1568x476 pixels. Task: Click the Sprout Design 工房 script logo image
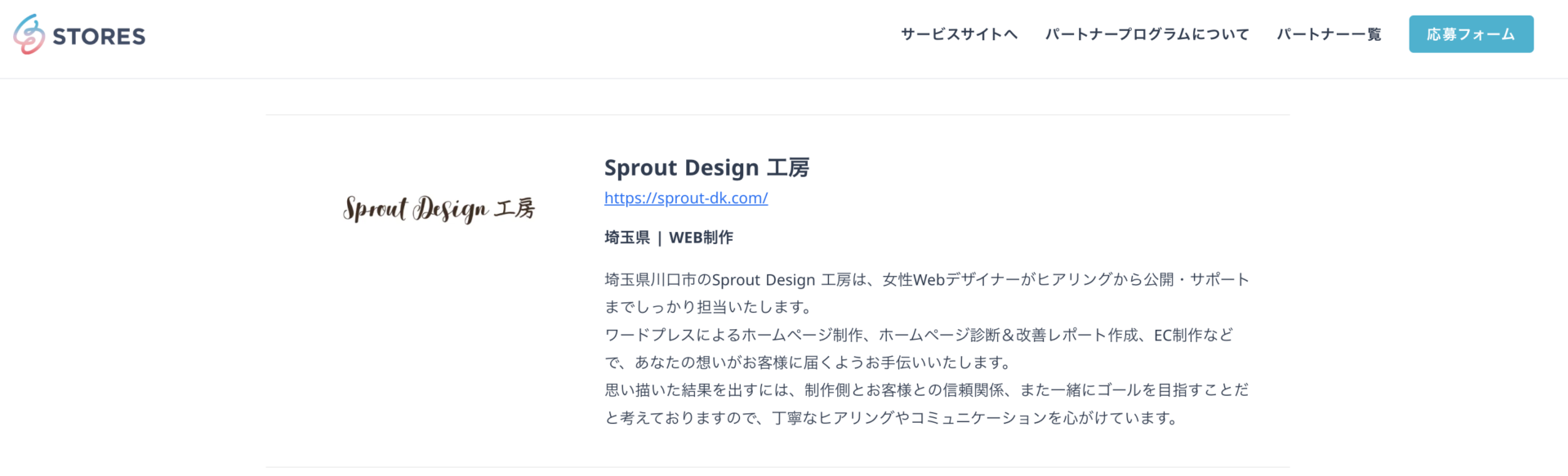click(439, 209)
